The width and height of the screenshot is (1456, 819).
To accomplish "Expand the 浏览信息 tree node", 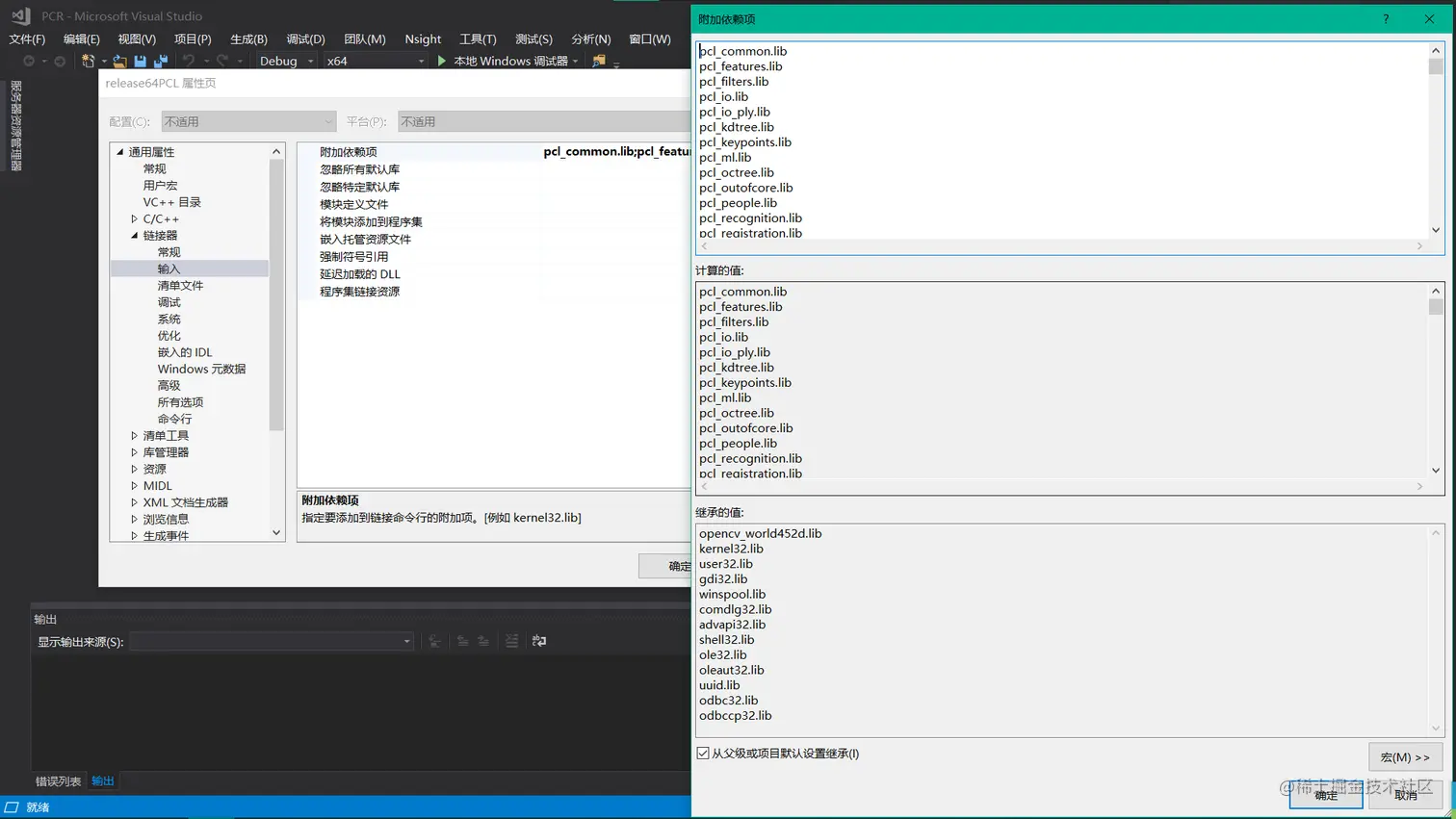I will [x=135, y=519].
